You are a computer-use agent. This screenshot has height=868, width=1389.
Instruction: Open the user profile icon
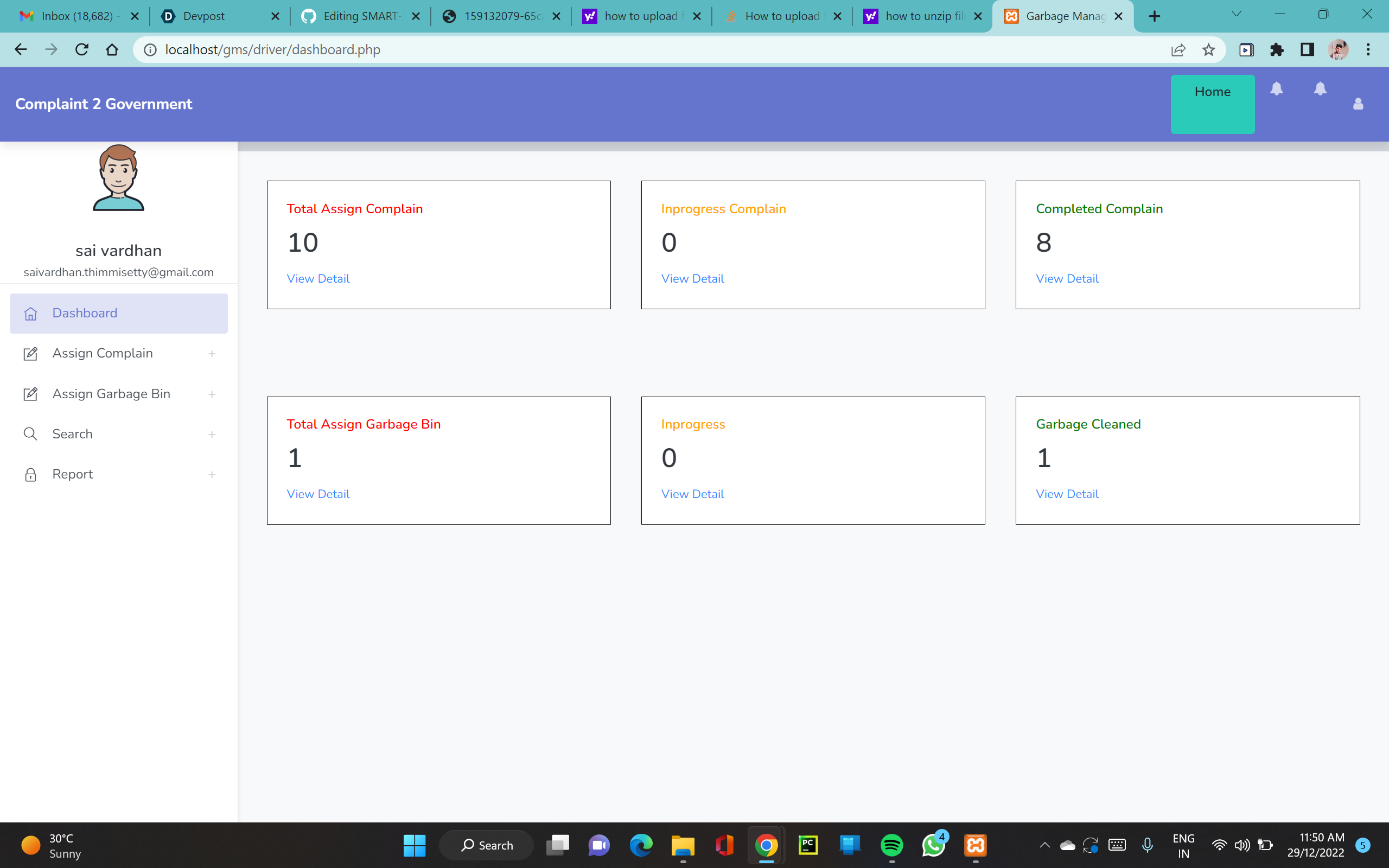coord(1358,104)
